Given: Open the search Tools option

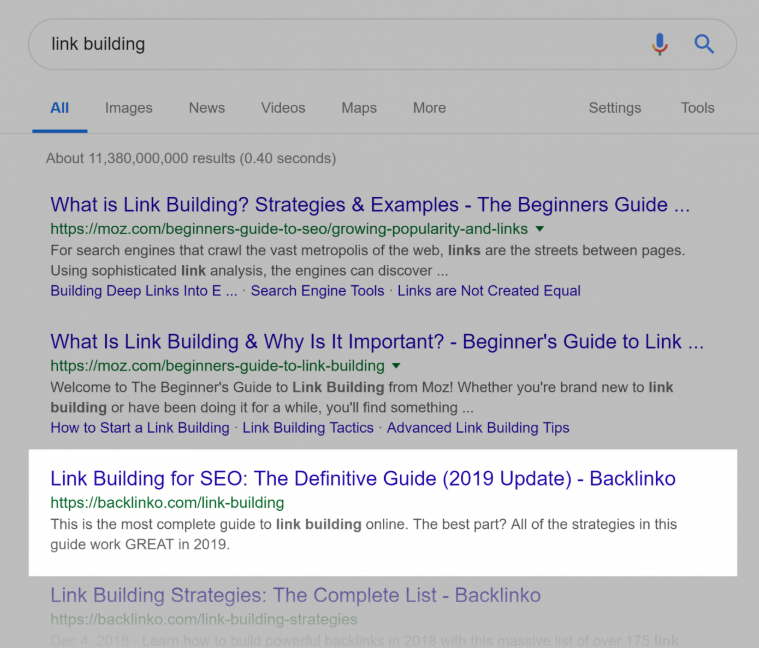Looking at the screenshot, I should (x=698, y=108).
